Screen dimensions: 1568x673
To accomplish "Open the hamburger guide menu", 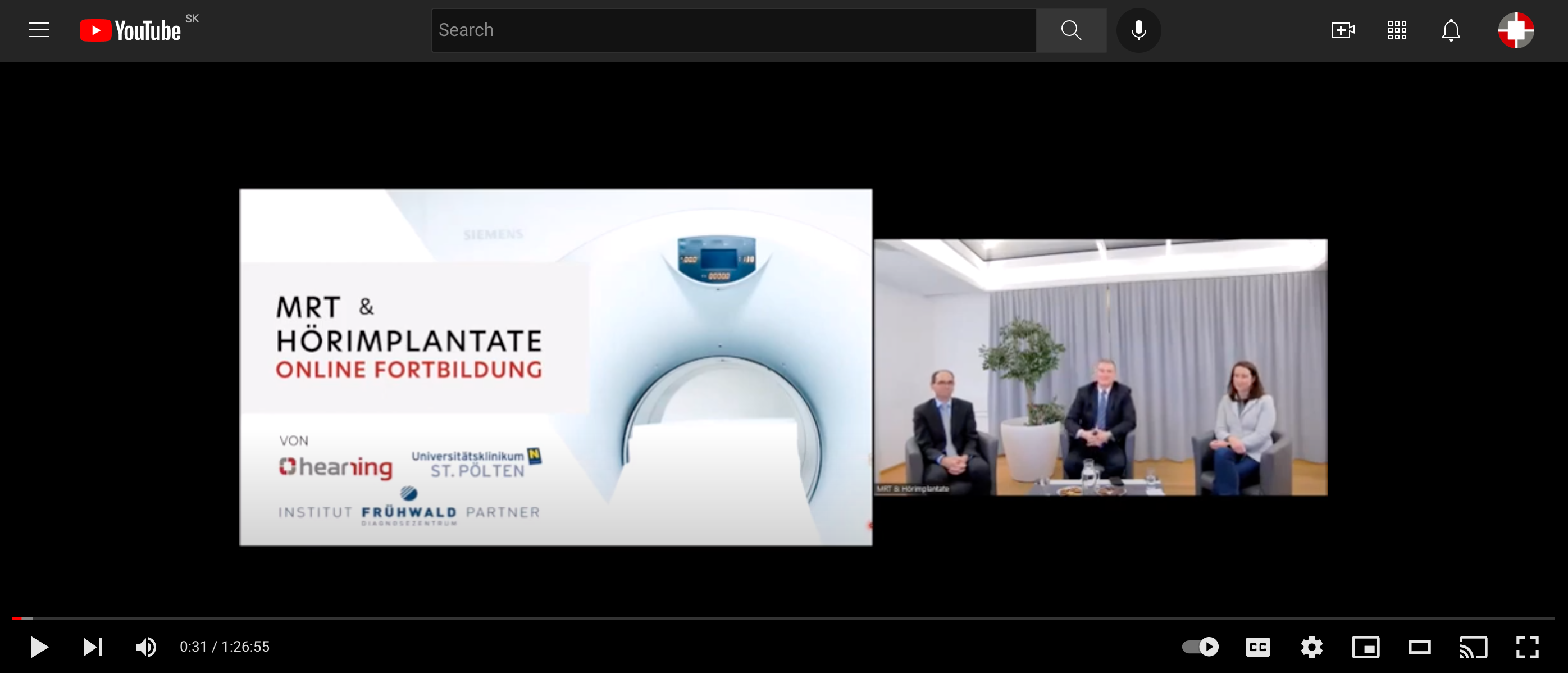I will pyautogui.click(x=39, y=30).
